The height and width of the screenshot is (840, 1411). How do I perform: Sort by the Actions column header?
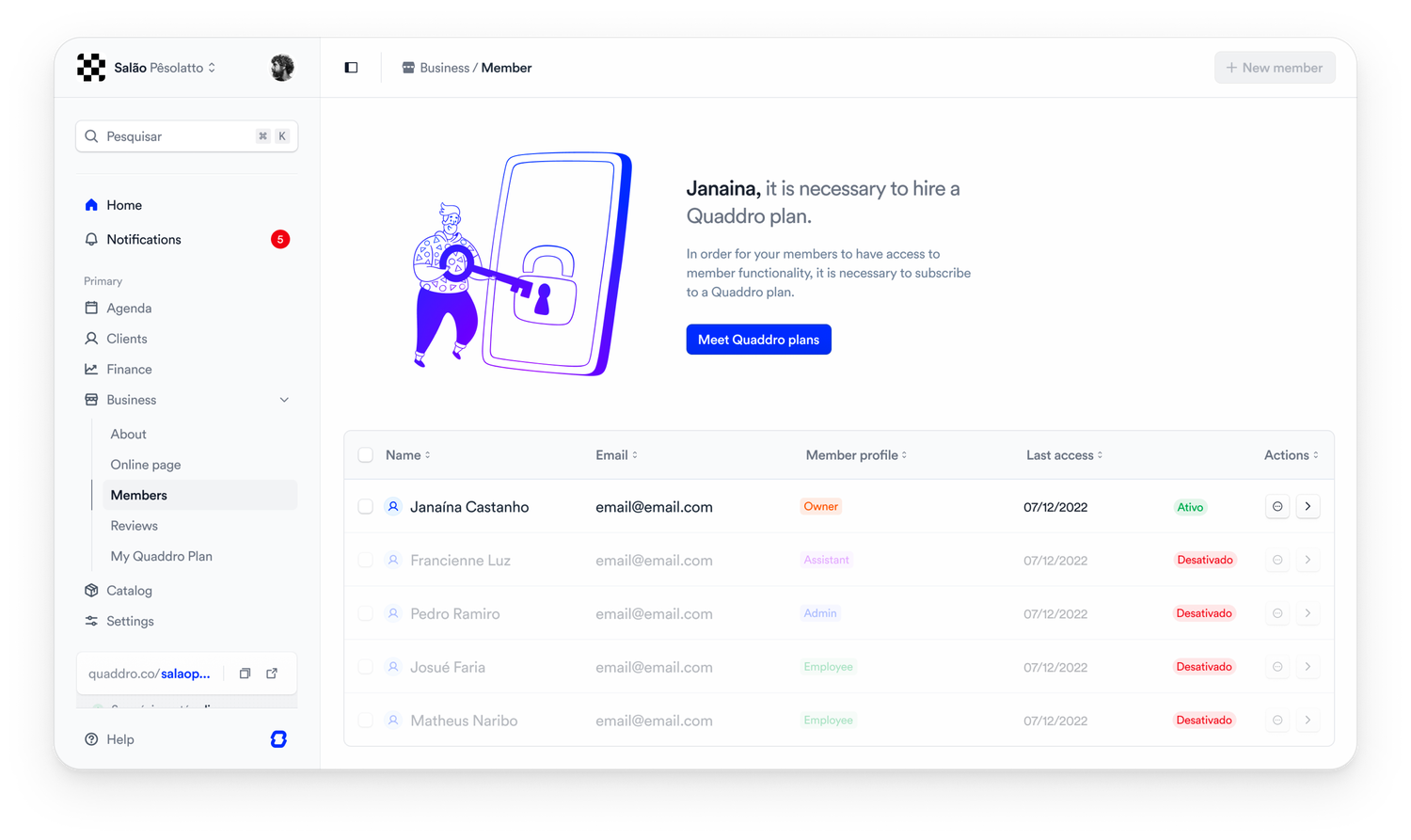pyautogui.click(x=1292, y=455)
